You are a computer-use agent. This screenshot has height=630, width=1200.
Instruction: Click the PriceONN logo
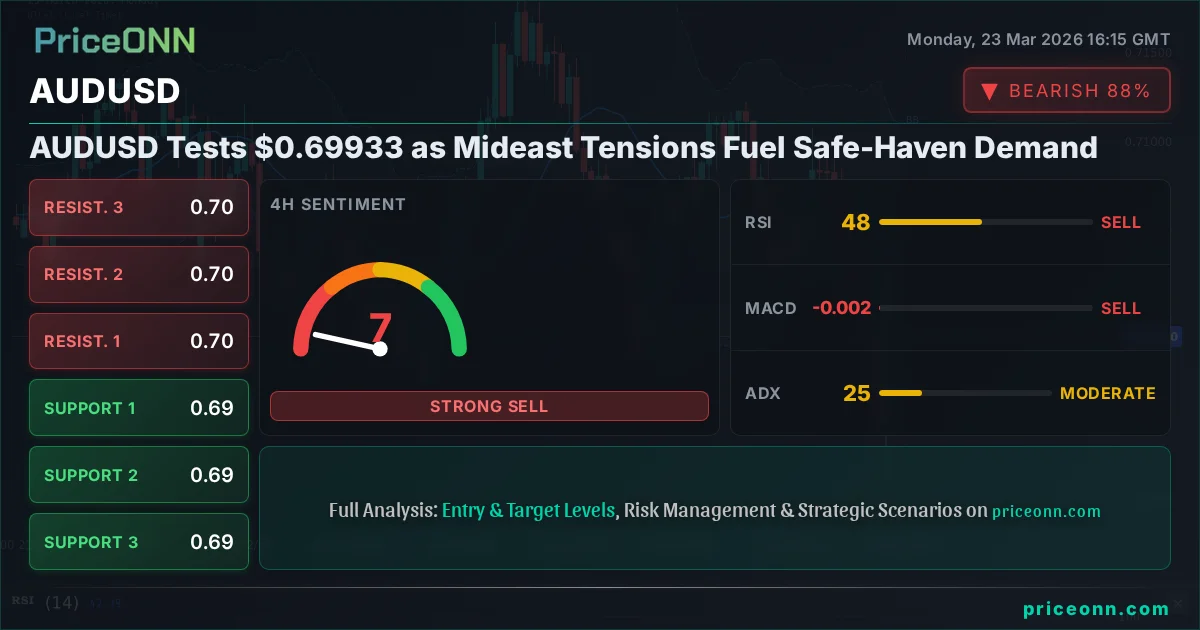pyautogui.click(x=115, y=40)
